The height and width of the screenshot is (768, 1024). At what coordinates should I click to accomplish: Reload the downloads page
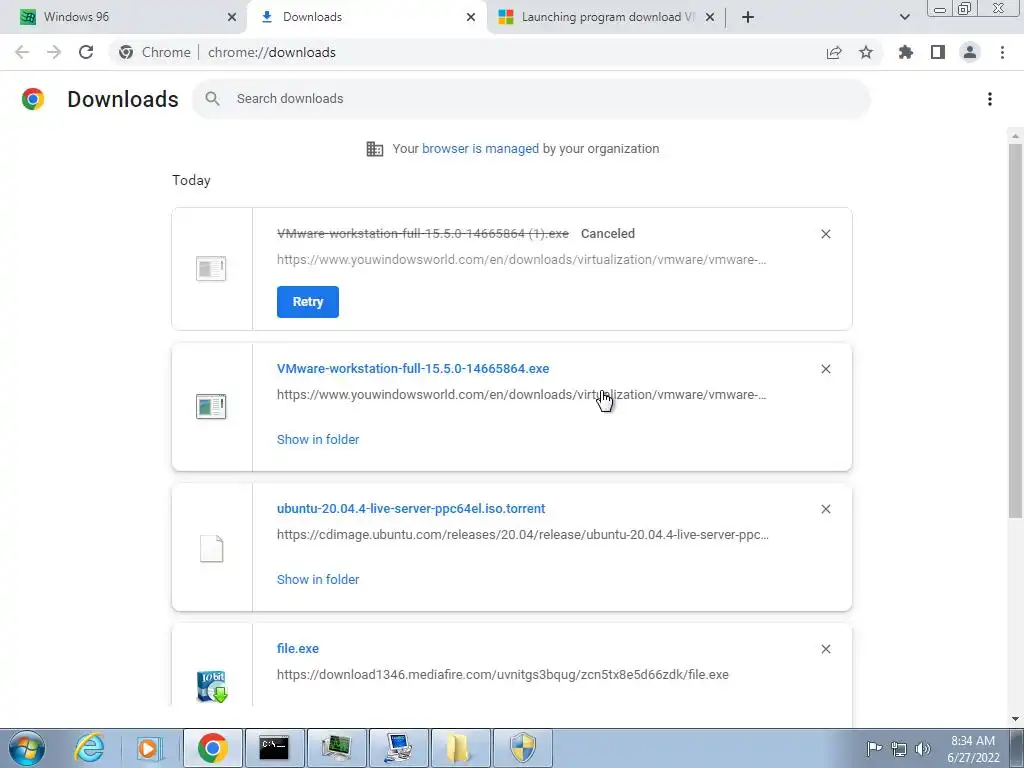[86, 52]
